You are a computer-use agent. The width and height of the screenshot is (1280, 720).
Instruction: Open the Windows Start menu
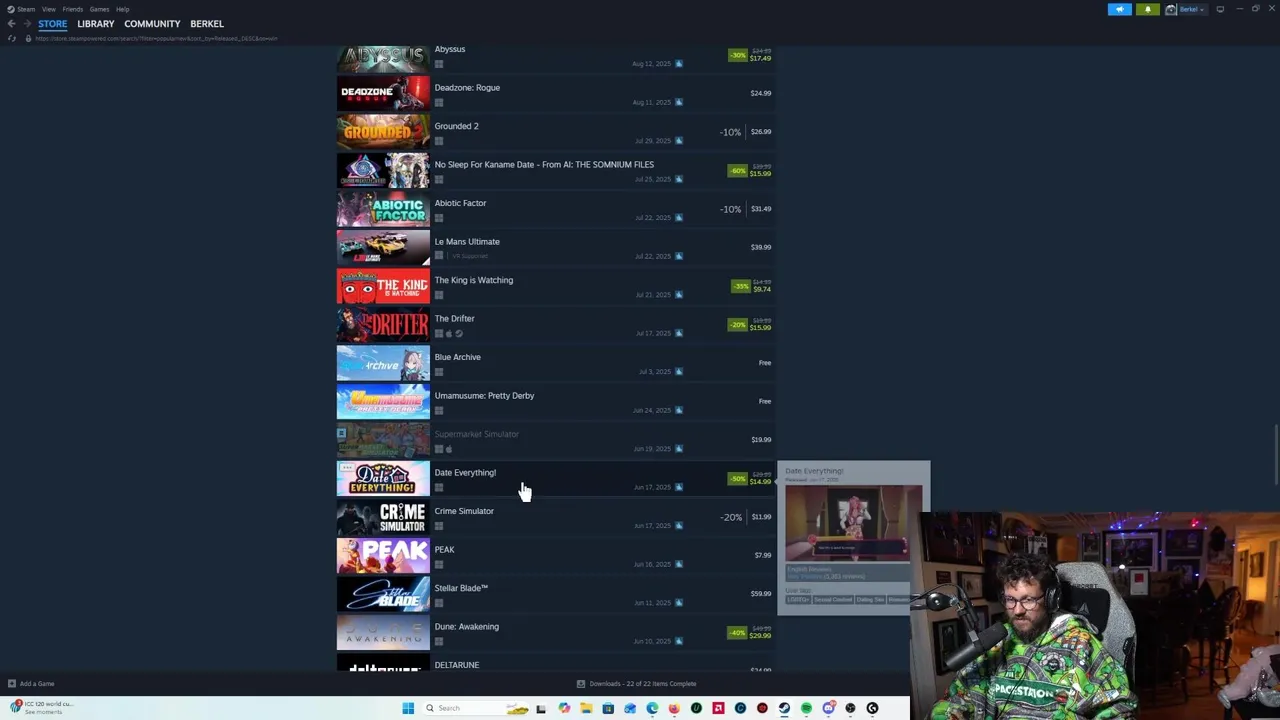click(x=408, y=708)
